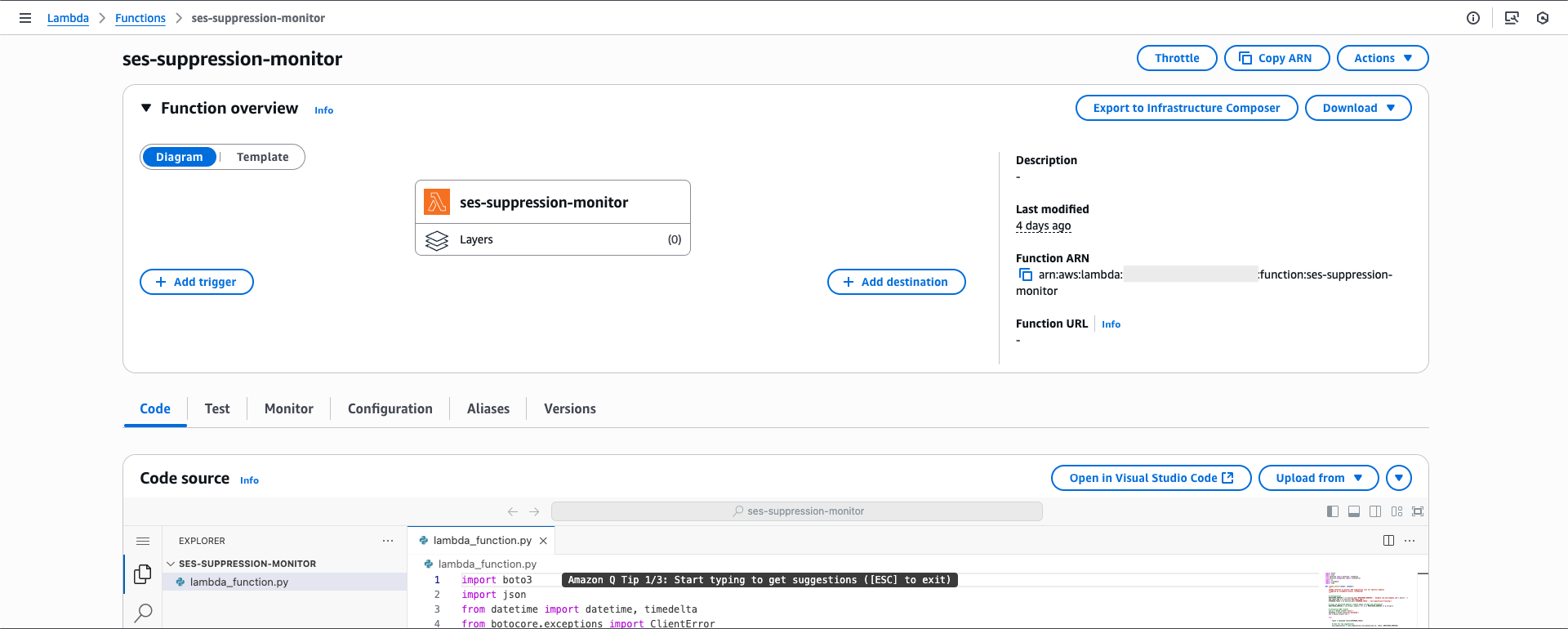
Task: Click the copy icon next to Function ARN
Action: 1026,275
